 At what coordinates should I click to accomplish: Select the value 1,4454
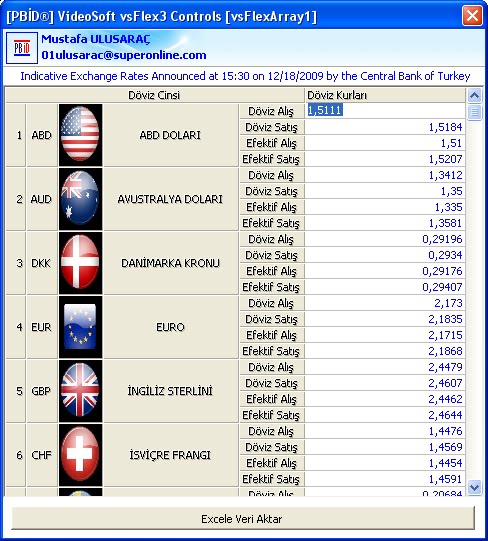(385, 463)
